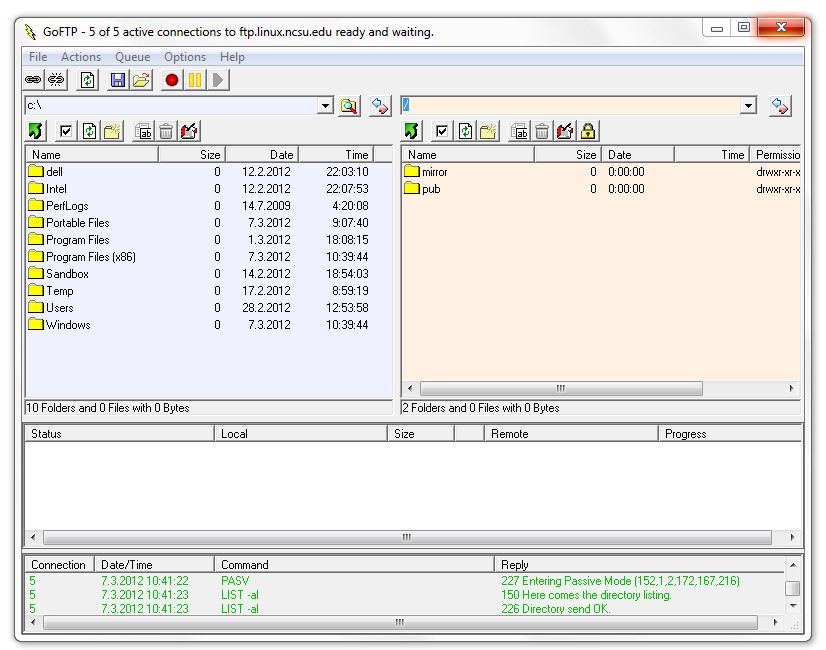Click the blue floppy disk save icon
The width and height of the screenshot is (826, 650).
point(118,80)
